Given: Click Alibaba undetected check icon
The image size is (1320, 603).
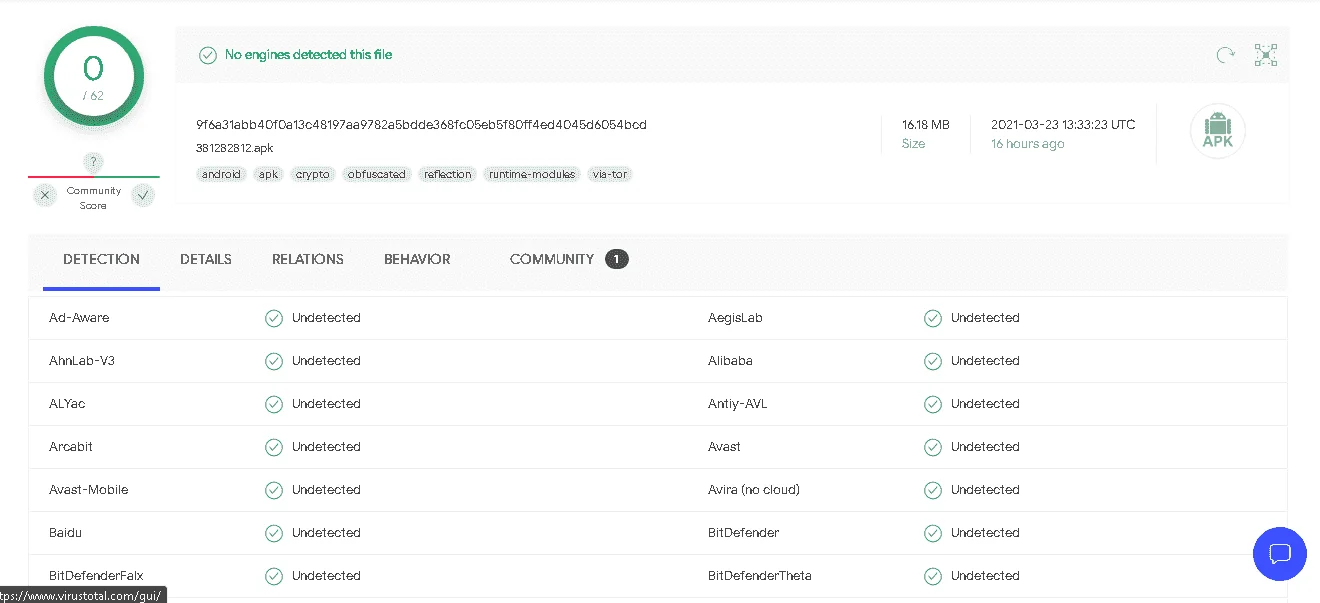Looking at the screenshot, I should pos(933,361).
